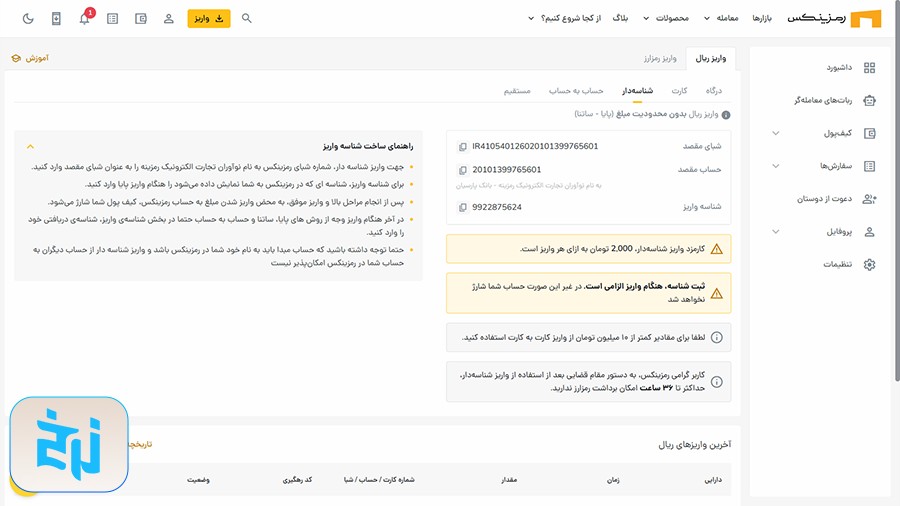Click the search magnifier icon

pyautogui.click(x=247, y=18)
